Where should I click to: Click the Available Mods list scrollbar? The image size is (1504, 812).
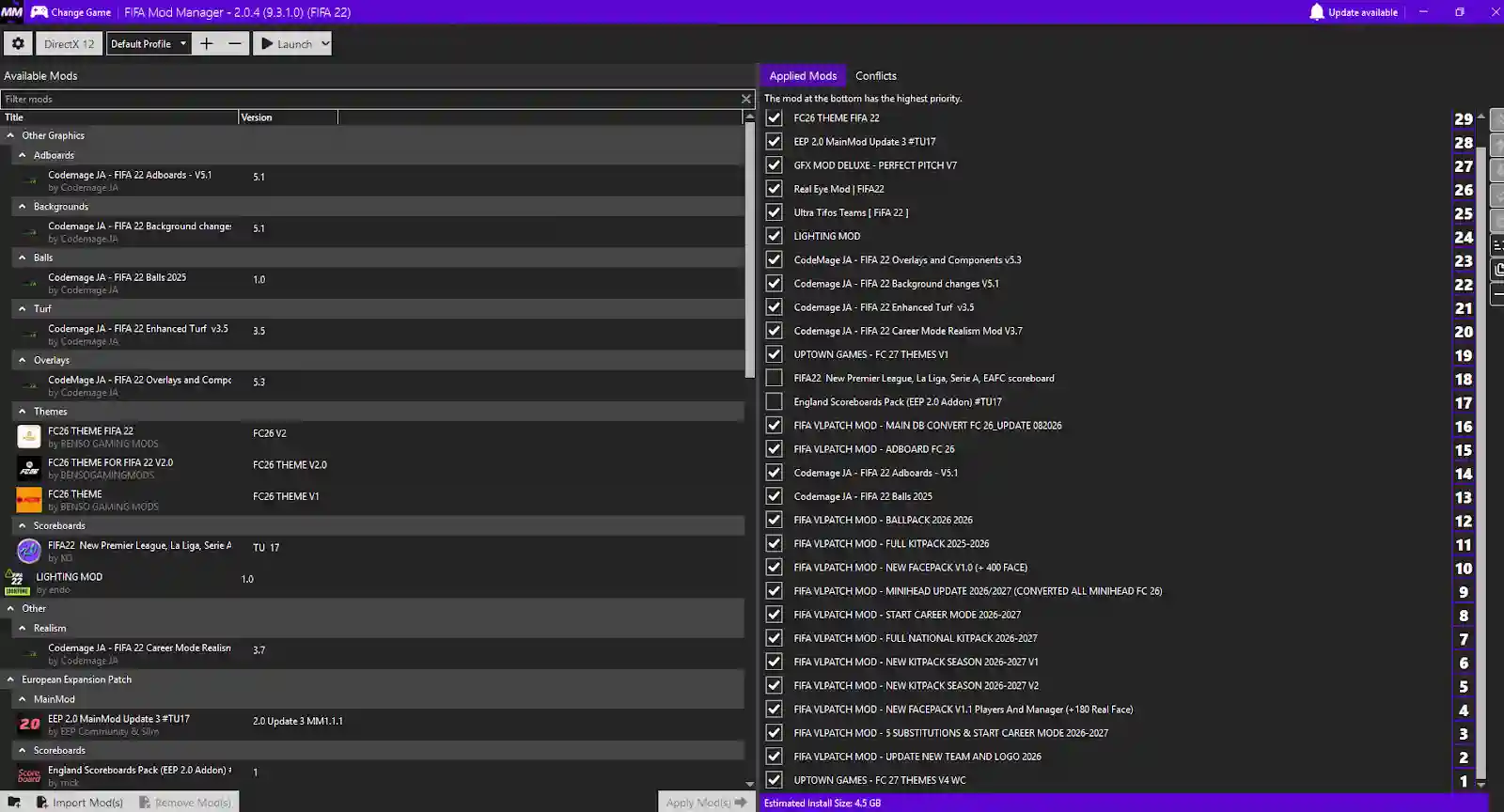749,249
